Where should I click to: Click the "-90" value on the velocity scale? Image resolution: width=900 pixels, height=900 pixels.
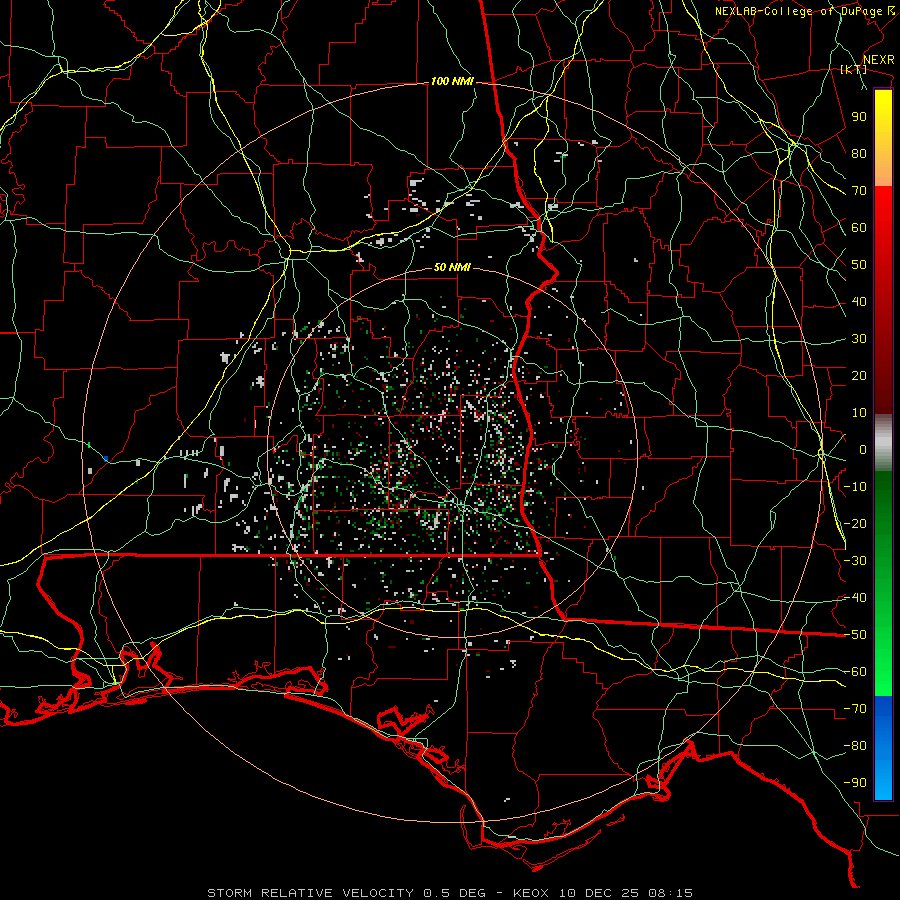point(855,783)
